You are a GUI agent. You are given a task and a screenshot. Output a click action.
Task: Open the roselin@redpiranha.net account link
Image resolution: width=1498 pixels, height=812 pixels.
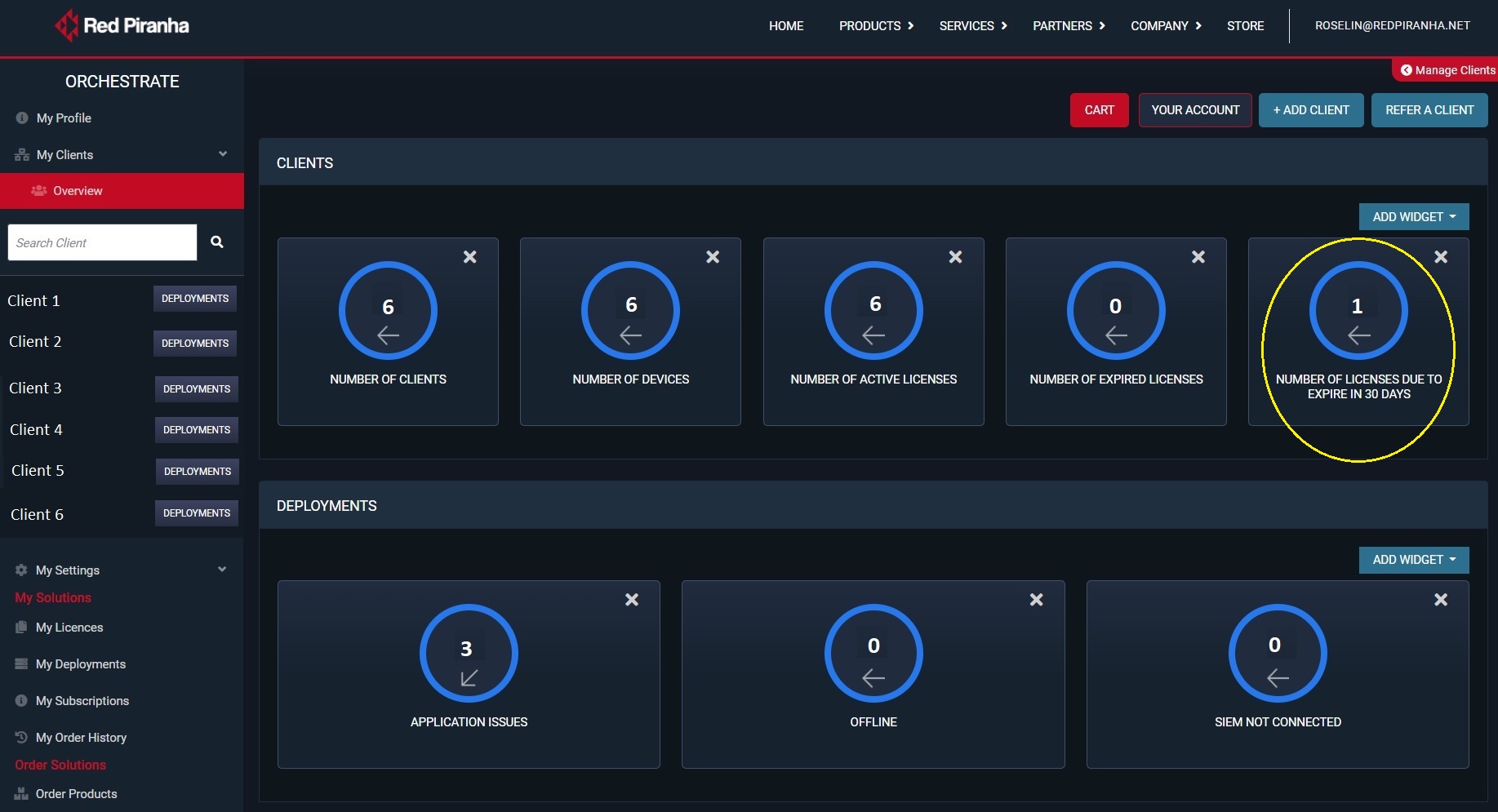coord(1392,26)
